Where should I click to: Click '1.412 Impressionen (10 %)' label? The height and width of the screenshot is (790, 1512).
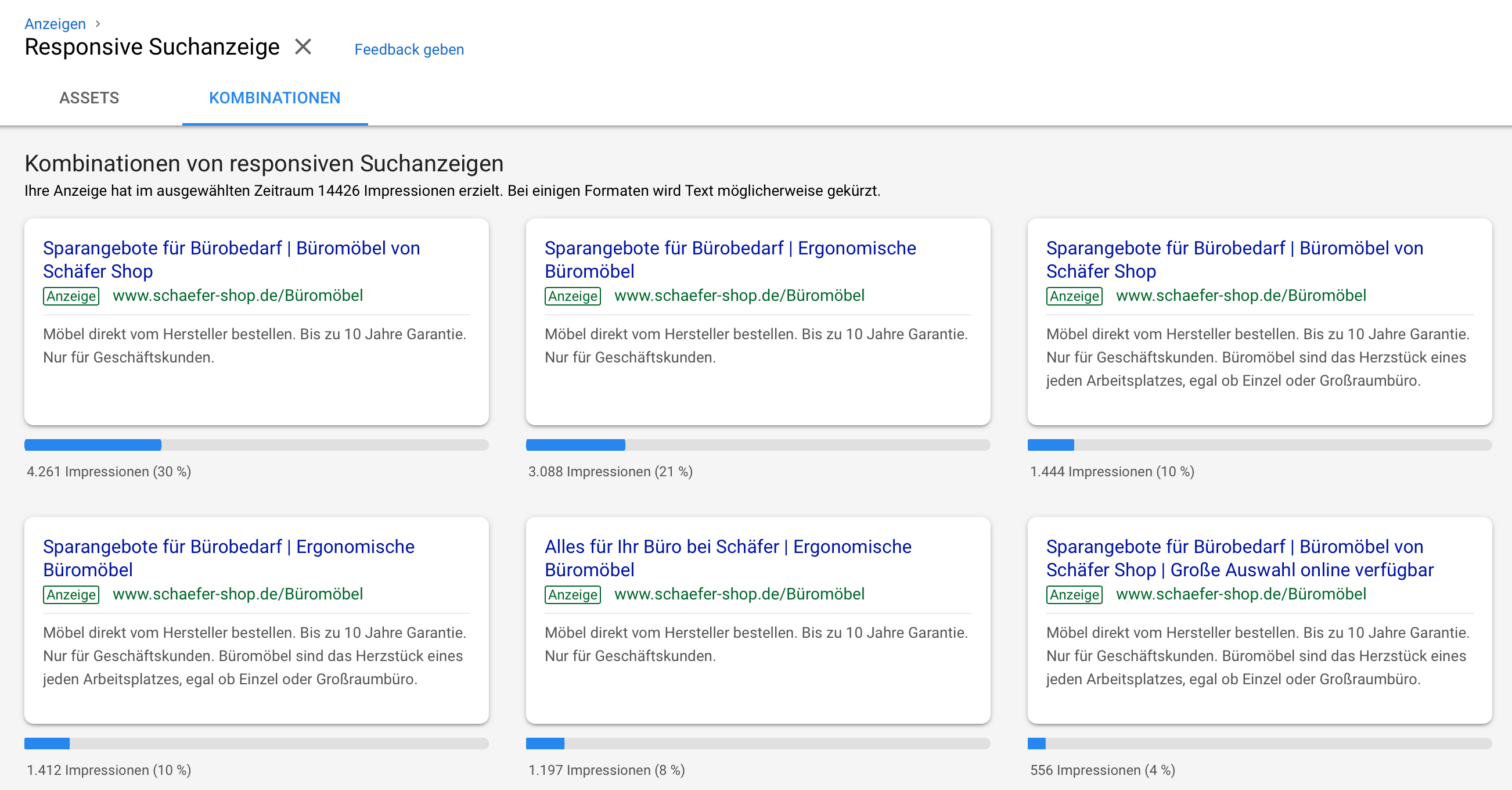109,770
